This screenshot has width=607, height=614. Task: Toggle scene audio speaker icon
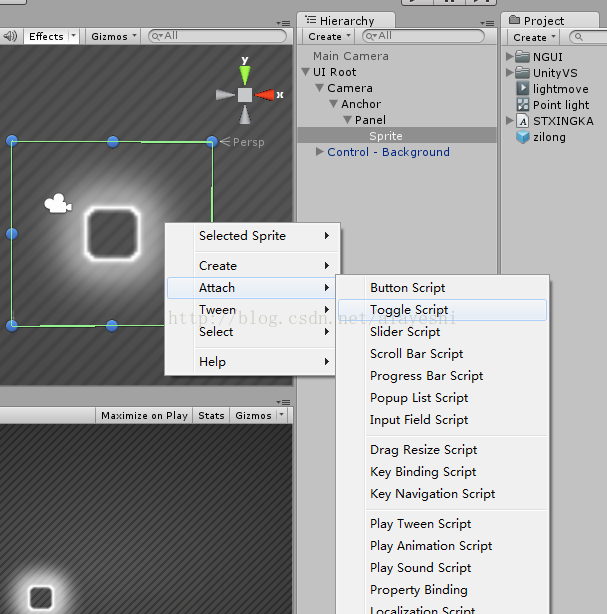pos(11,36)
